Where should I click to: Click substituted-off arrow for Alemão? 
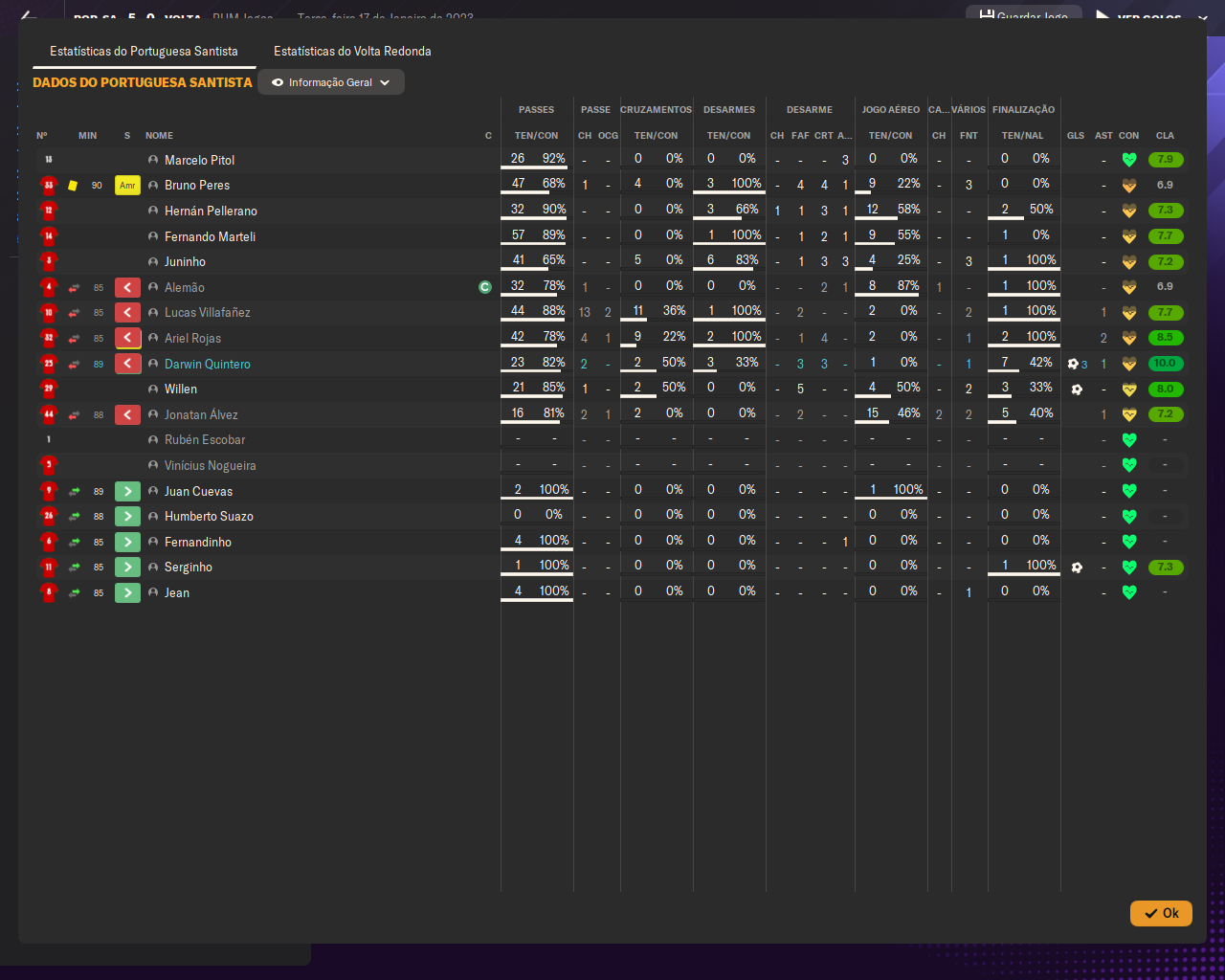pos(127,287)
